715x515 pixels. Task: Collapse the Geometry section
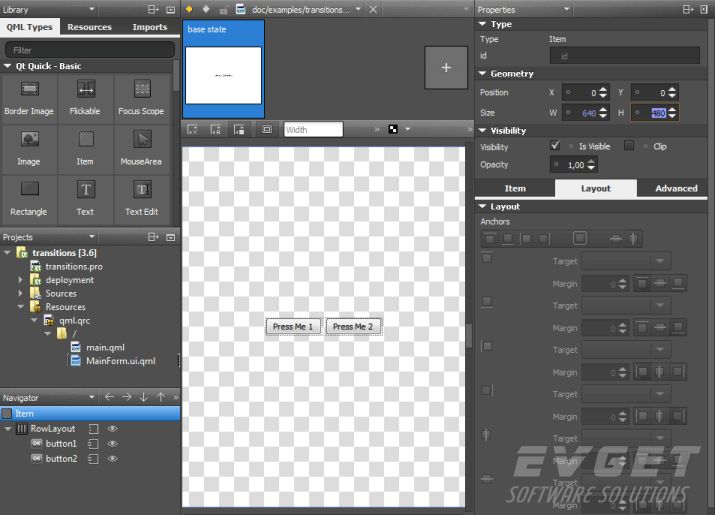[482, 73]
